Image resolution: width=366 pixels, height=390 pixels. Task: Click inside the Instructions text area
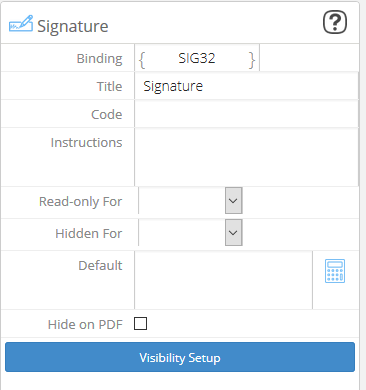click(247, 157)
